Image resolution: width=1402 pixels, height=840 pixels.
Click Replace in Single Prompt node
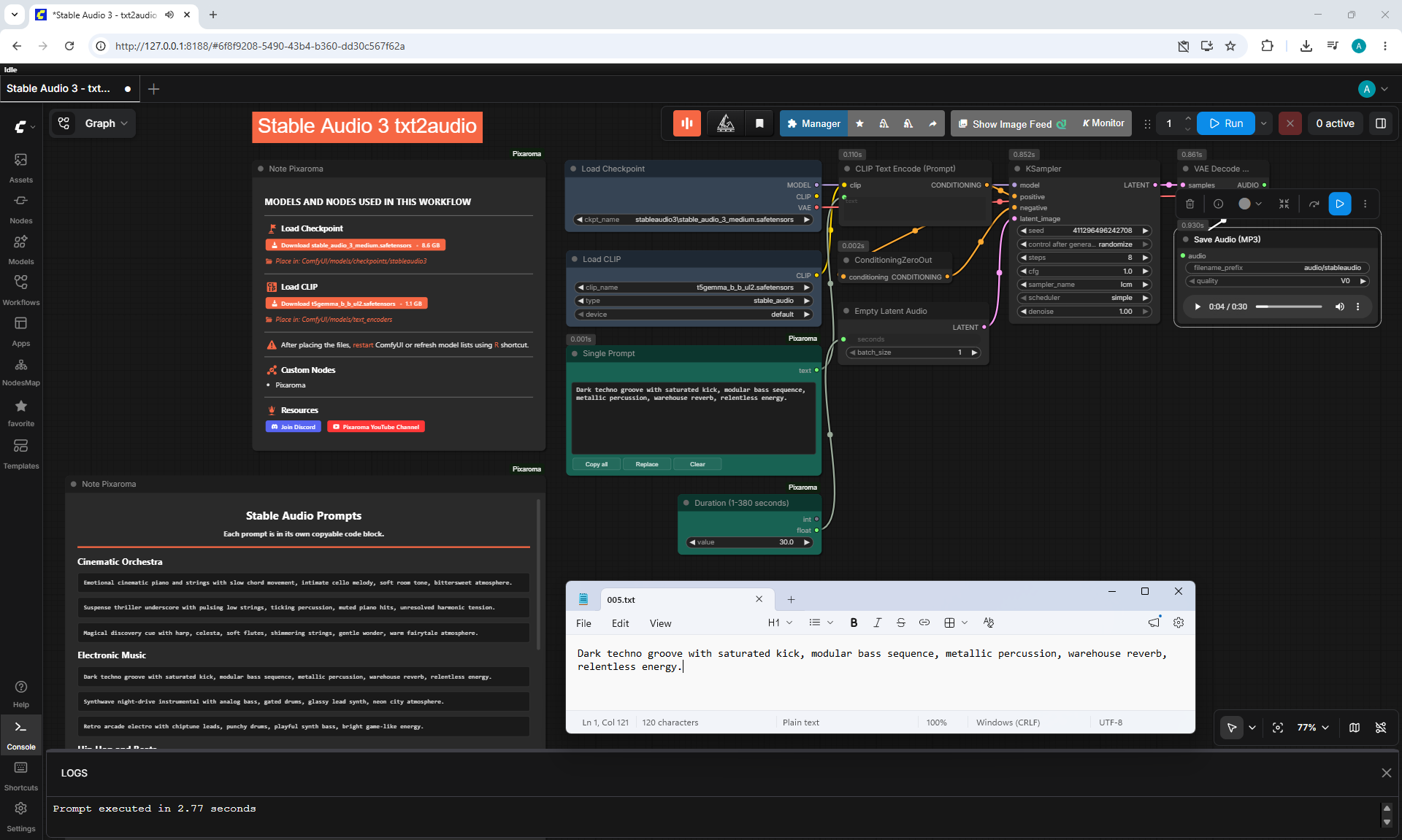click(647, 464)
